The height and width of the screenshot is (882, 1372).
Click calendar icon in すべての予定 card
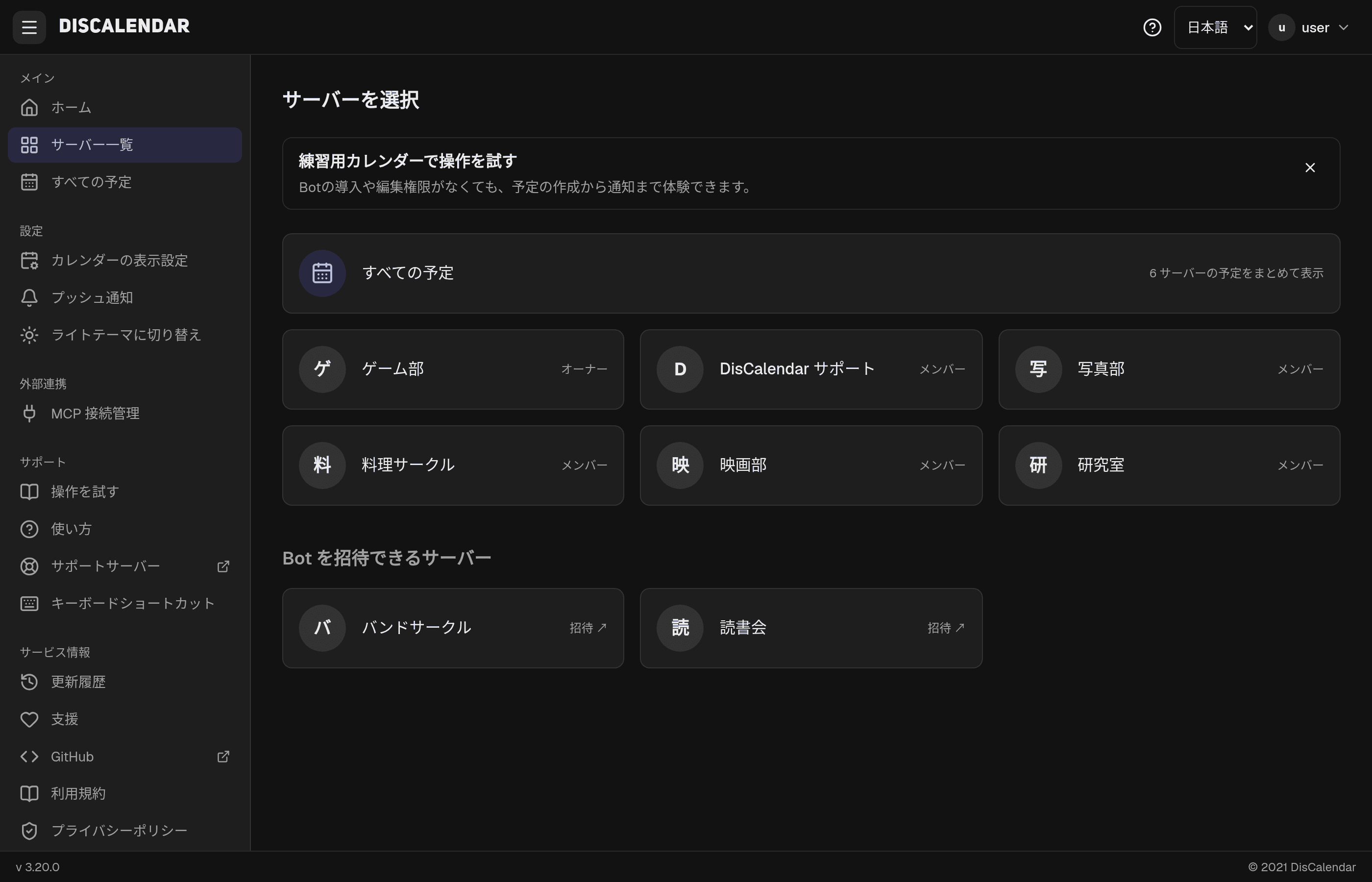coord(322,273)
